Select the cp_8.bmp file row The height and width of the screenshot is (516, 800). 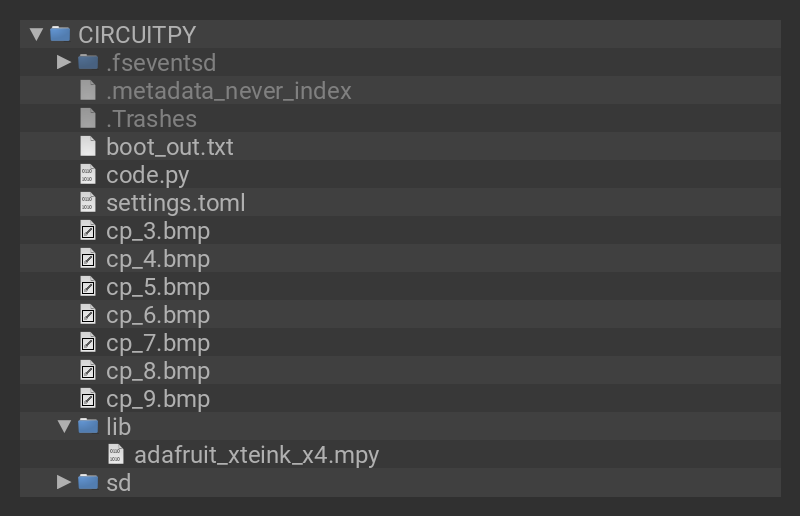(x=158, y=371)
